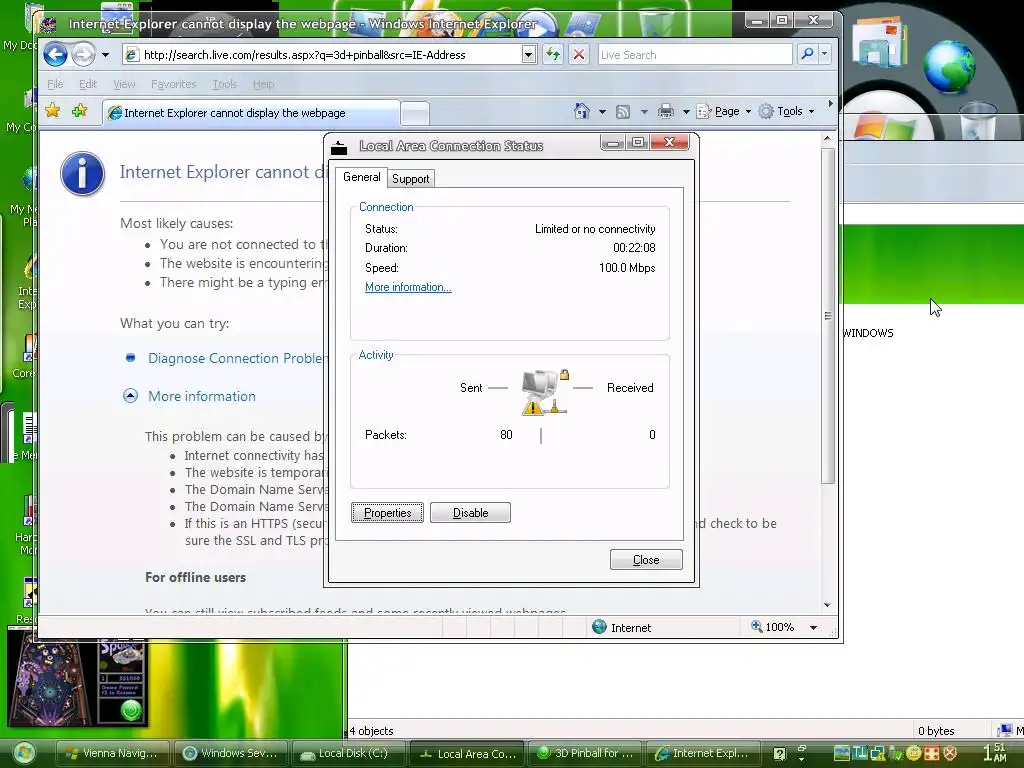Expand the Feeds dropdown arrow
Screen dimensions: 1024x768
[x=644, y=112]
